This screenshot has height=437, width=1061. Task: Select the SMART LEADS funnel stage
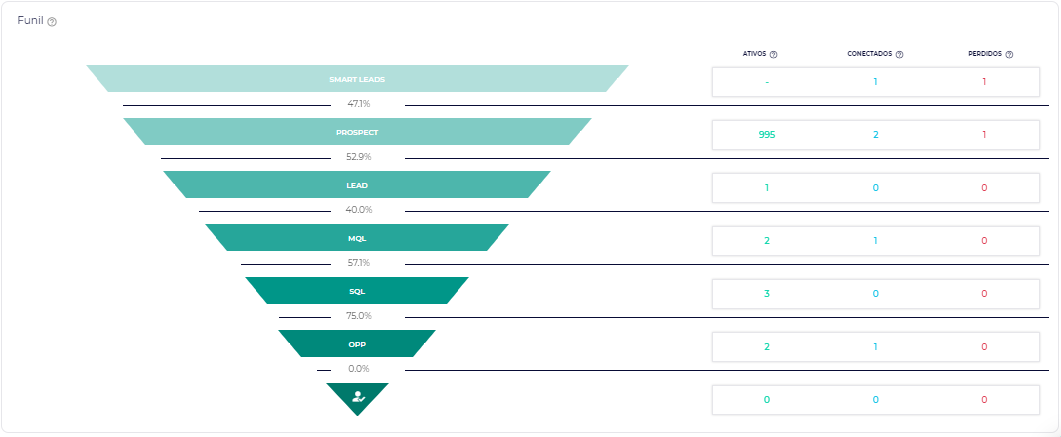coord(357,79)
